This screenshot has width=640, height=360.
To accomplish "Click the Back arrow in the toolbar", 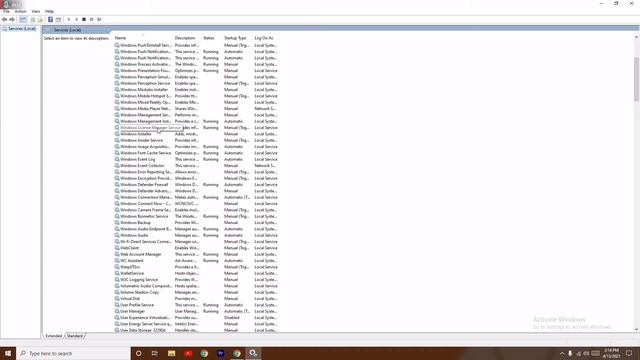I will tap(4, 20).
